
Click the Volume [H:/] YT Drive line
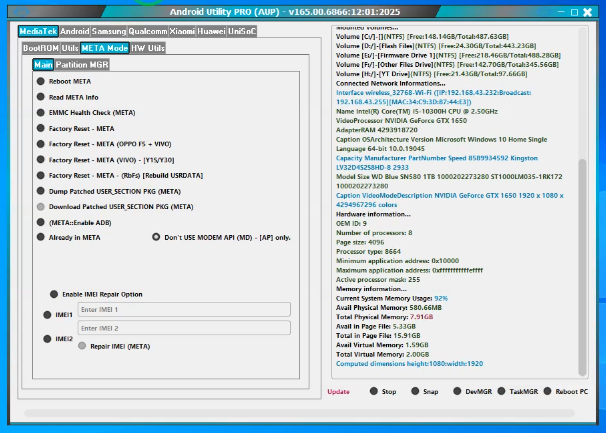pyautogui.click(x=431, y=73)
